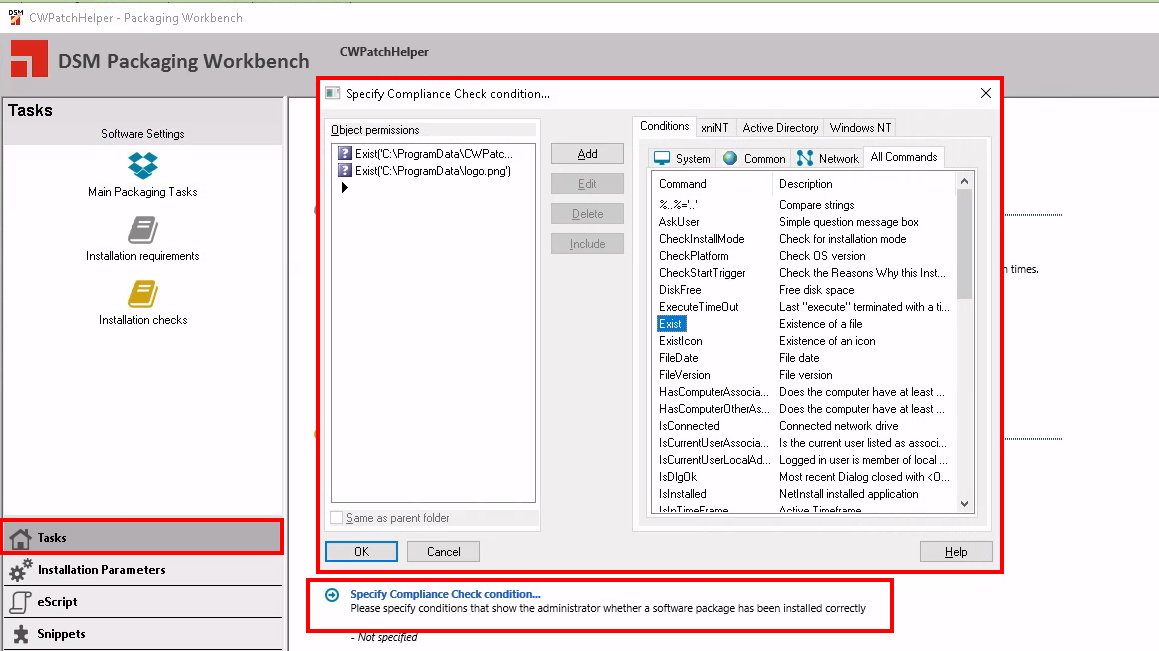Click the Snippets puzzle icon
This screenshot has height=651, width=1159.
pos(21,634)
